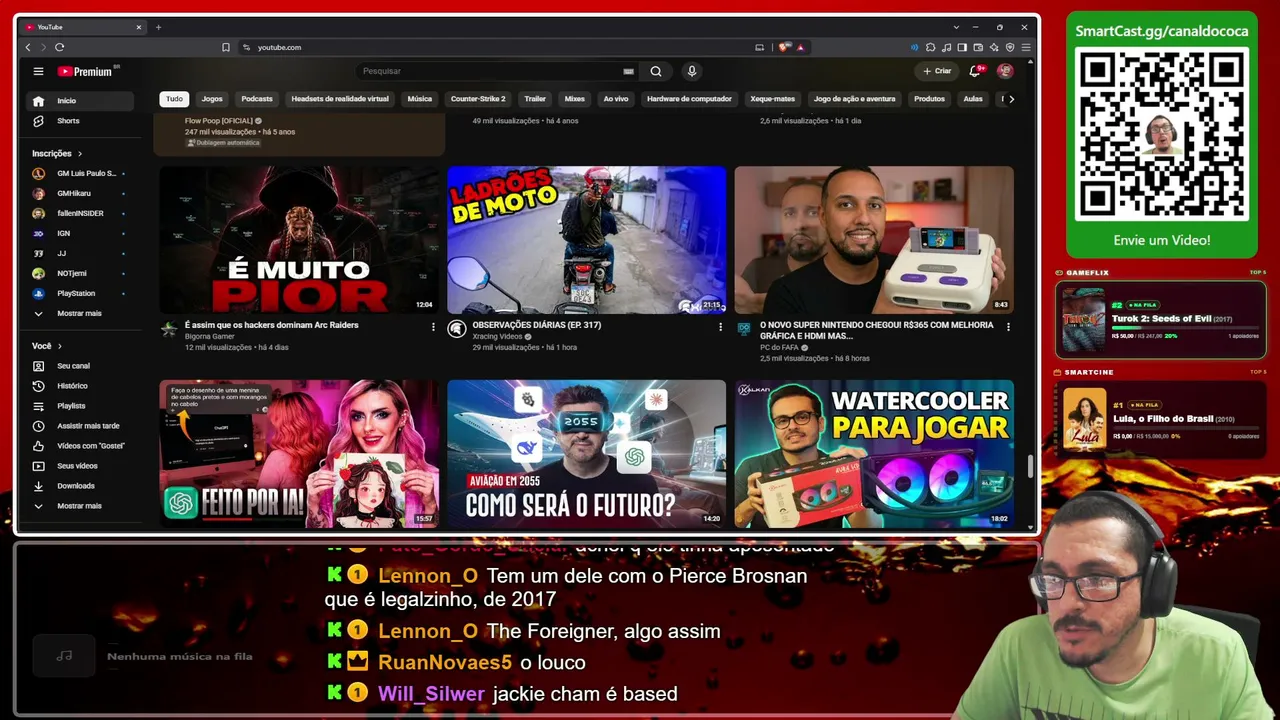The width and height of the screenshot is (1280, 720).
Task: Open Assistir mais tarde list
Action: pos(80,426)
